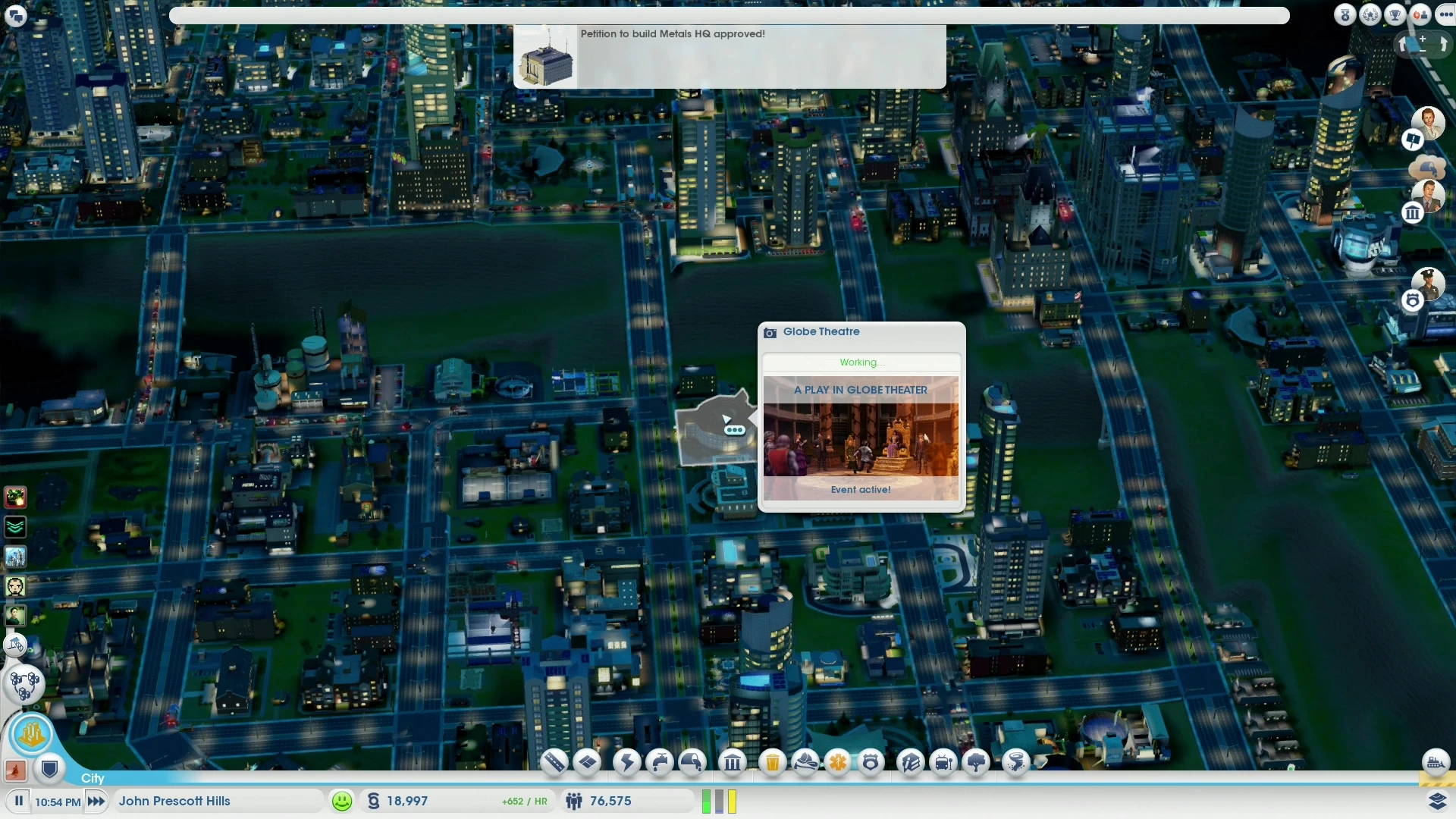Open the cartoon face thumbnail on left sidebar
The height and width of the screenshot is (819, 1456).
tap(15, 586)
